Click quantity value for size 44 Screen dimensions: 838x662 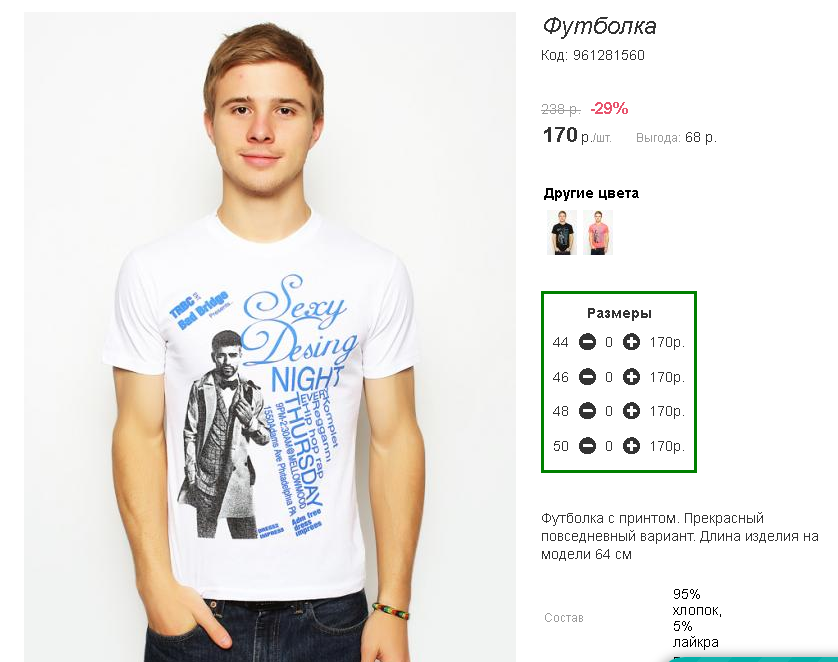609,342
